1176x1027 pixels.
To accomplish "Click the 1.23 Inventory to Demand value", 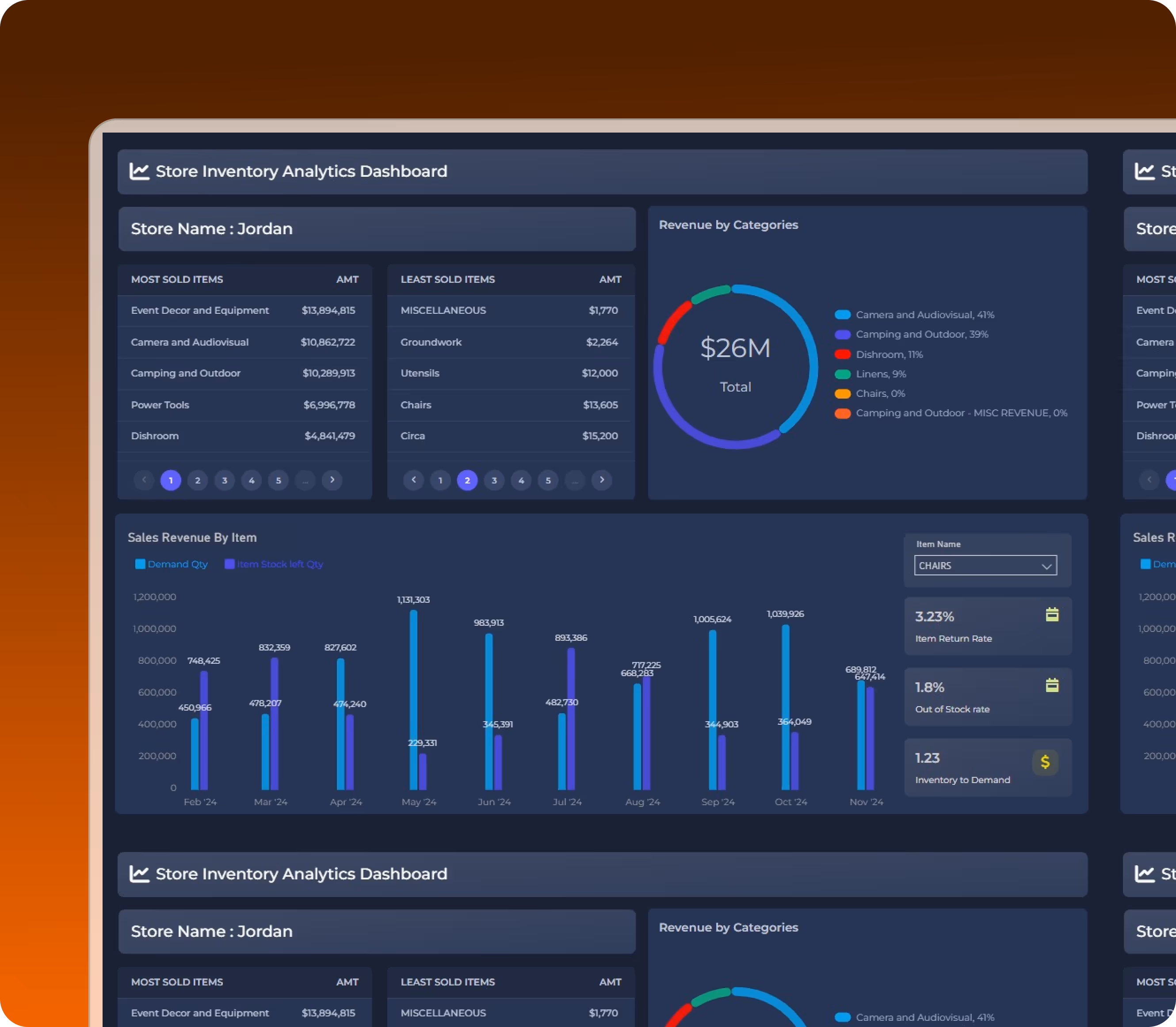I will pyautogui.click(x=927, y=757).
